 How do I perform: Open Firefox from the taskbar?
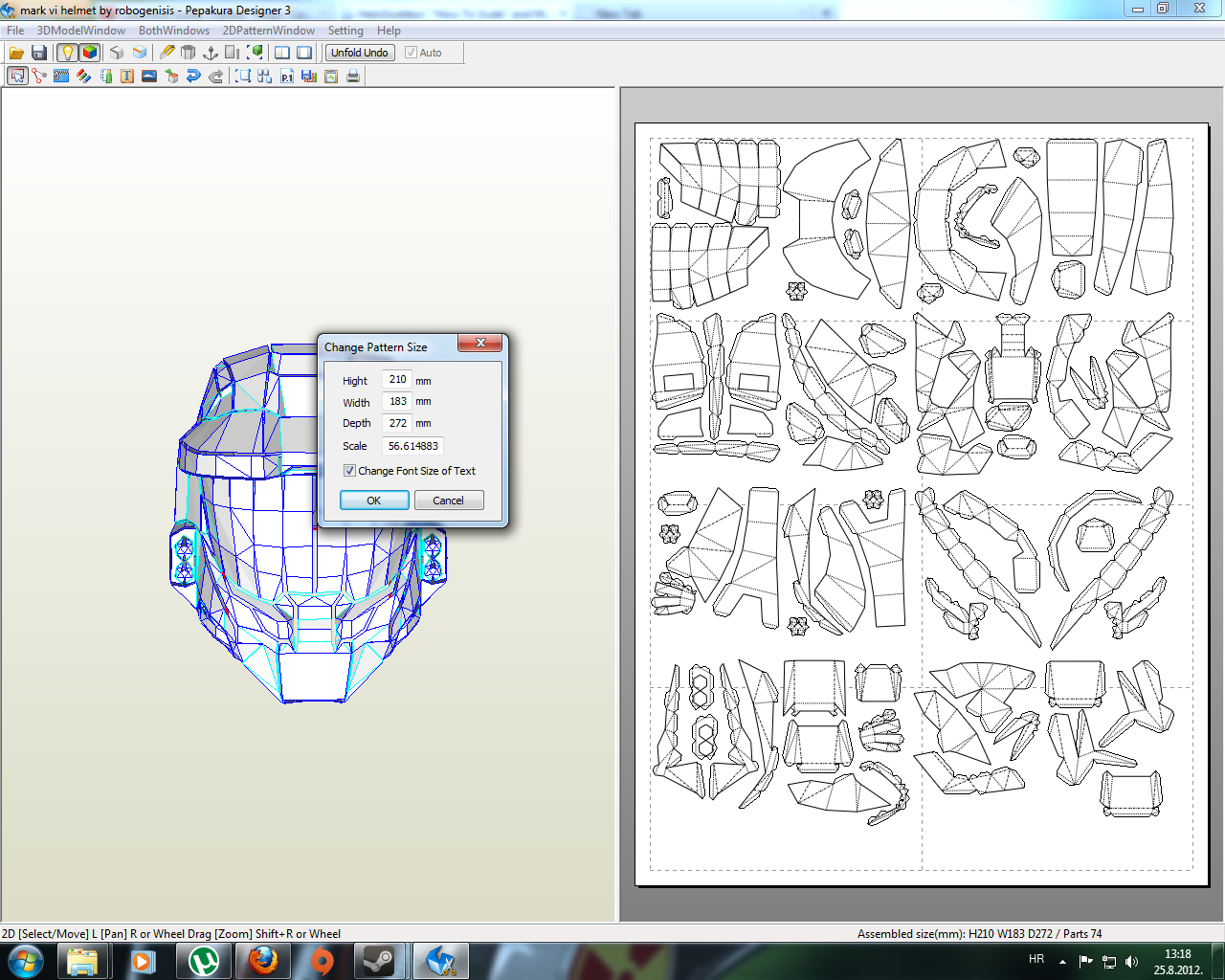point(263,961)
